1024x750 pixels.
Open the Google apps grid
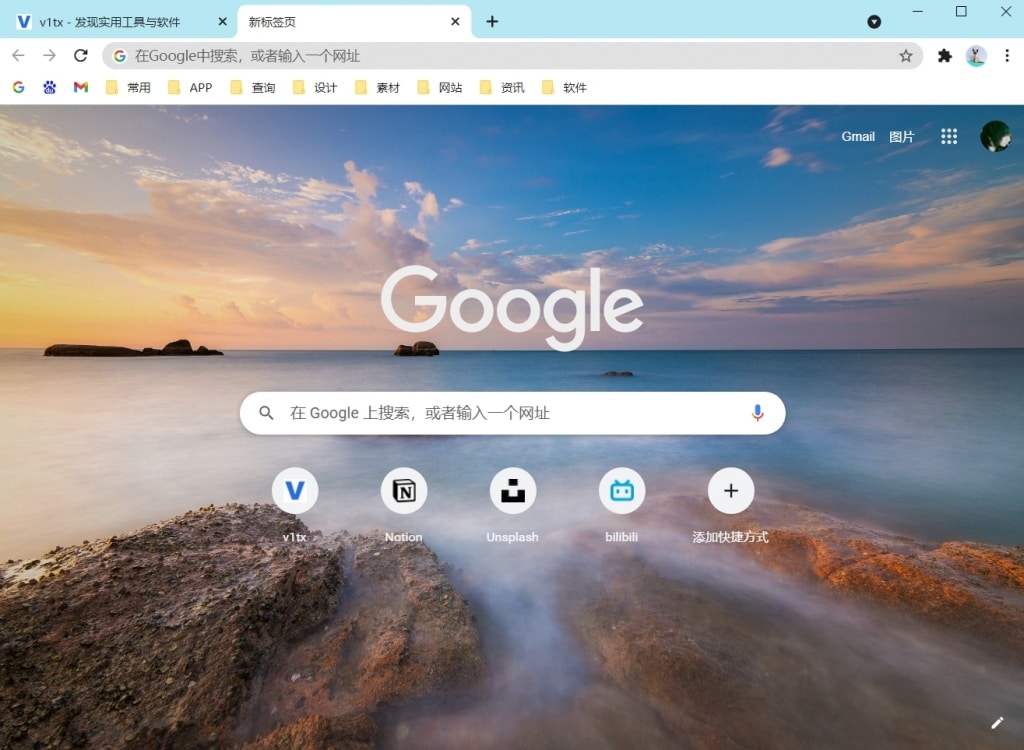point(949,137)
